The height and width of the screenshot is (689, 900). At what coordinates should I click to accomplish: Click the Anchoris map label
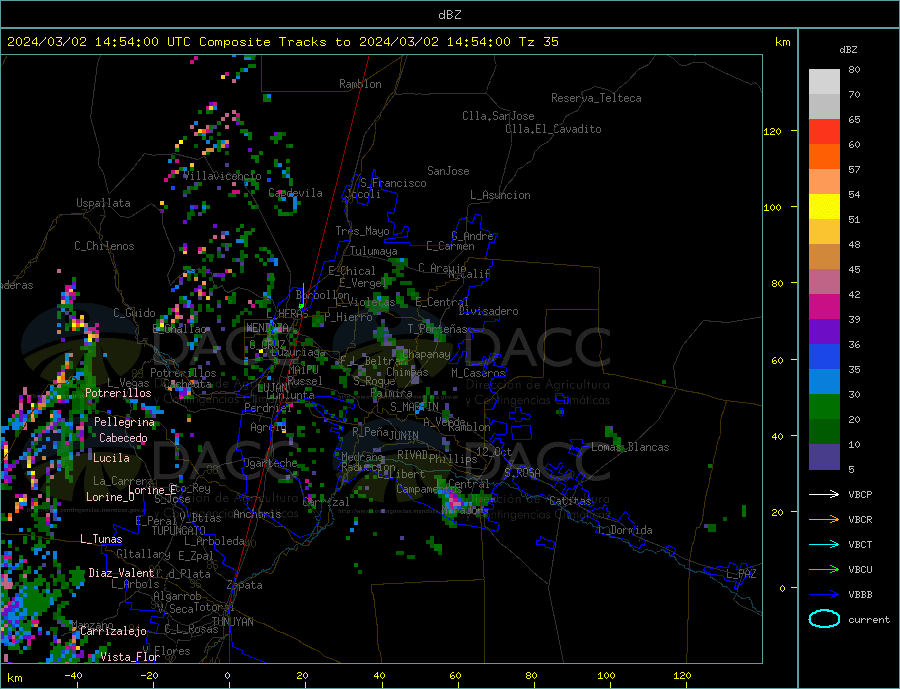coord(257,514)
